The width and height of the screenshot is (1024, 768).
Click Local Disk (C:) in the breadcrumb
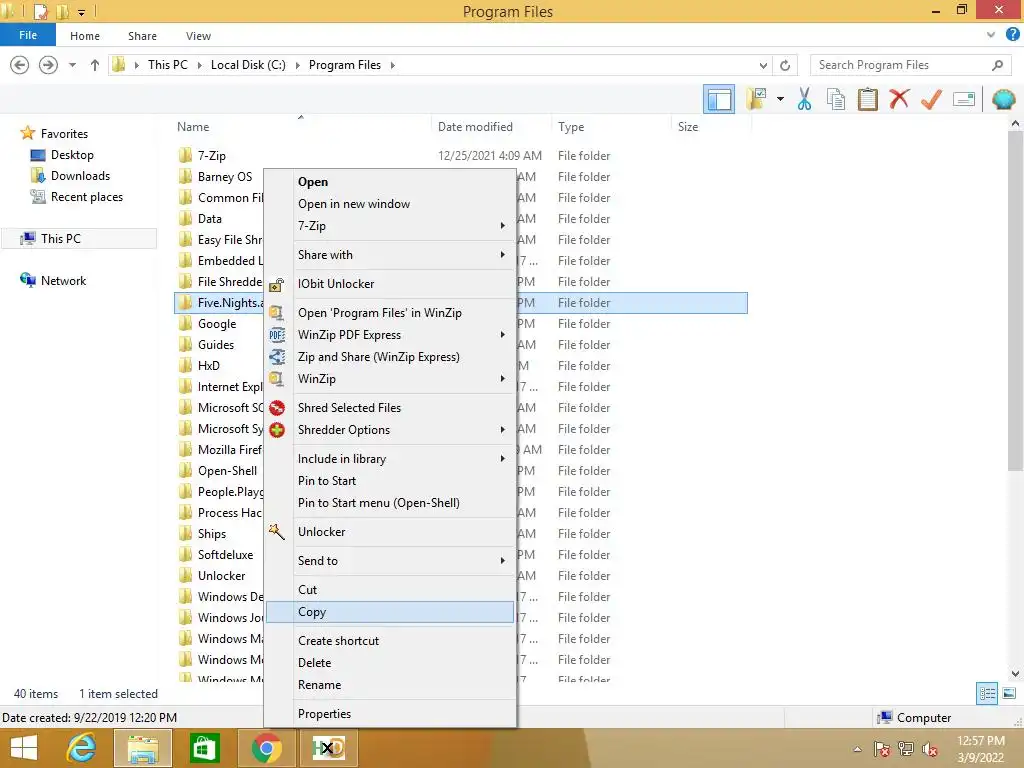(248, 65)
